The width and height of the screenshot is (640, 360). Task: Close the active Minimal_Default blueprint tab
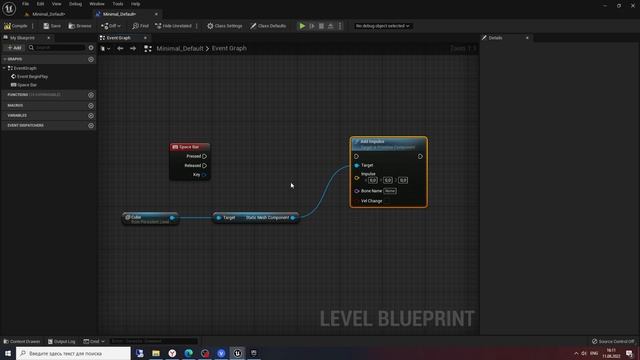point(156,14)
